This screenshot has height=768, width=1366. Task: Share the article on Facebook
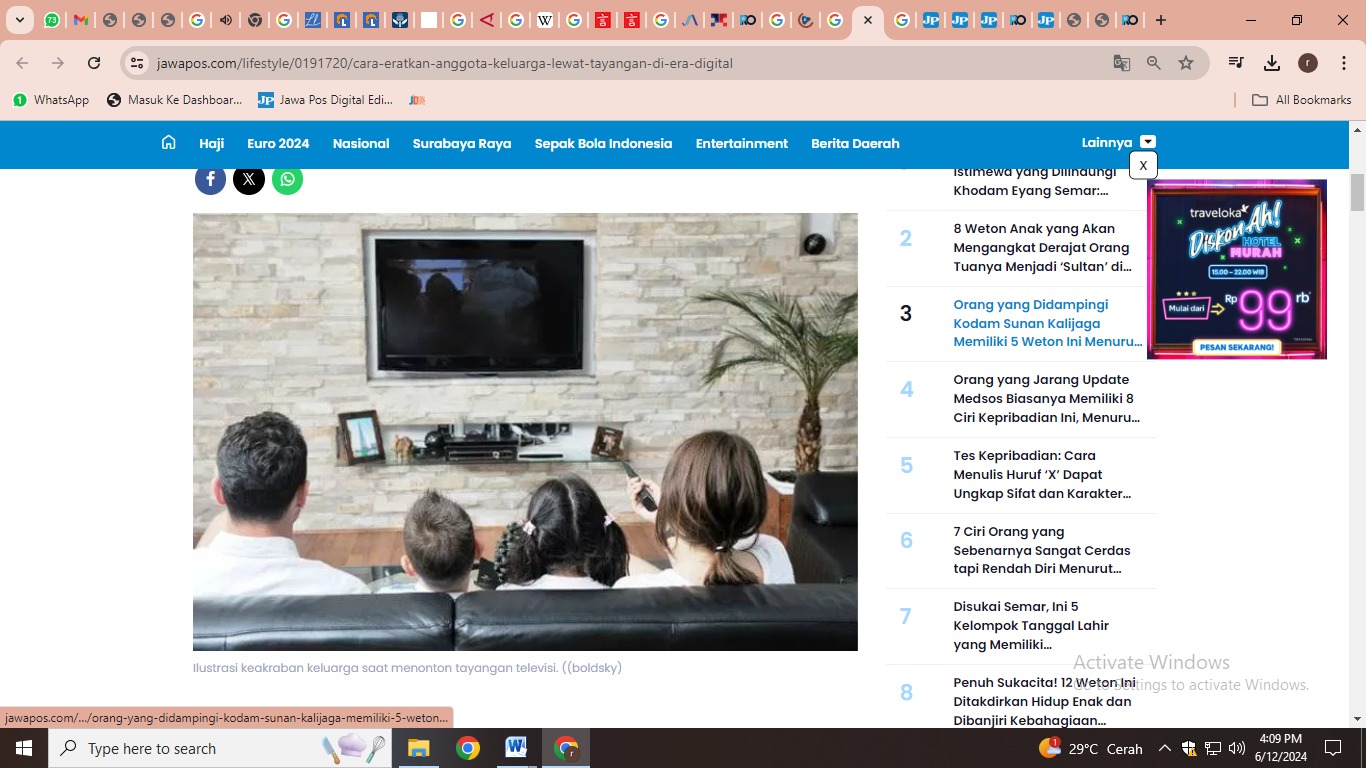coord(210,179)
